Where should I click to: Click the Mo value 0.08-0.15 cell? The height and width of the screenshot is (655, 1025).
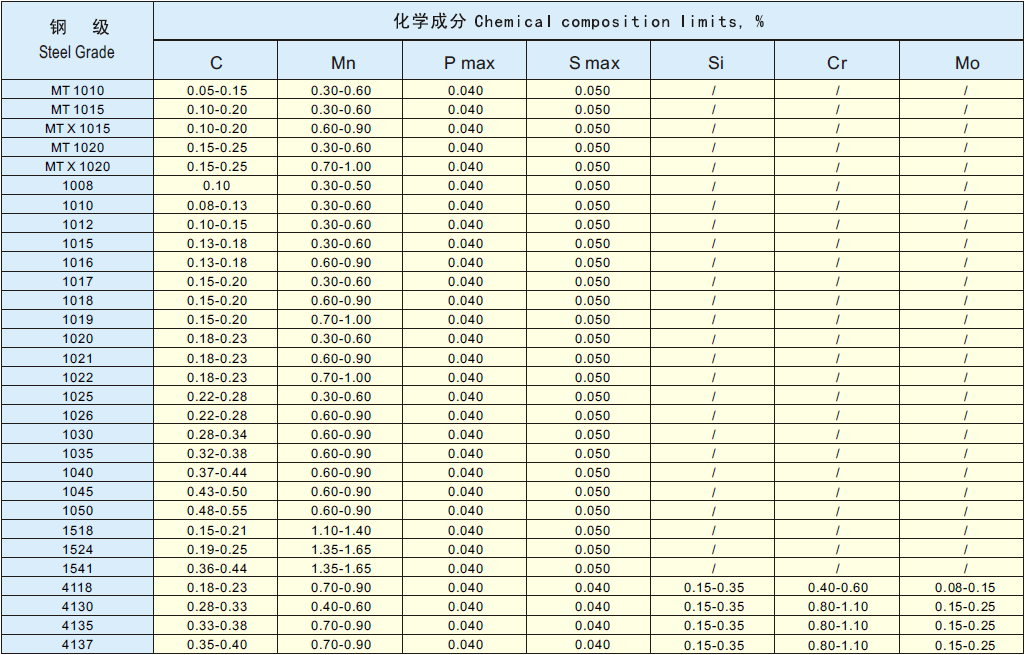(965, 588)
